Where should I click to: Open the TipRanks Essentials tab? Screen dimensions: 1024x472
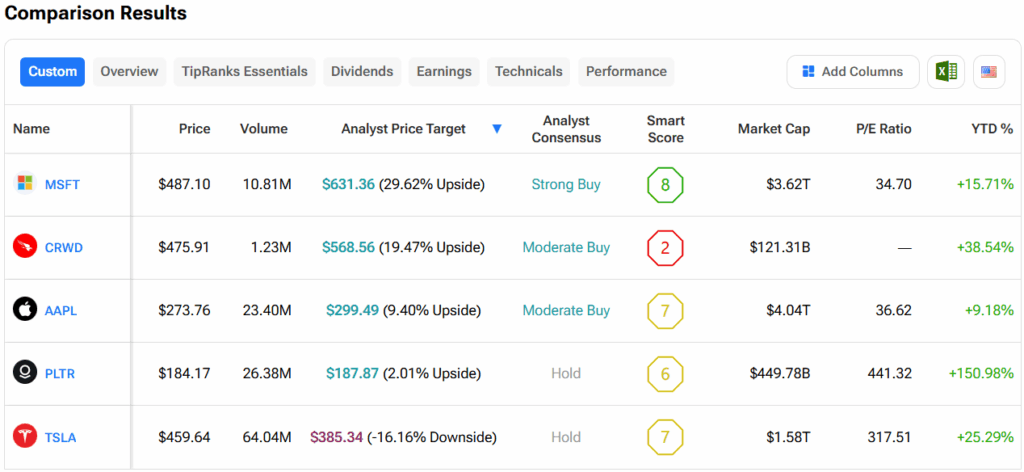point(245,72)
